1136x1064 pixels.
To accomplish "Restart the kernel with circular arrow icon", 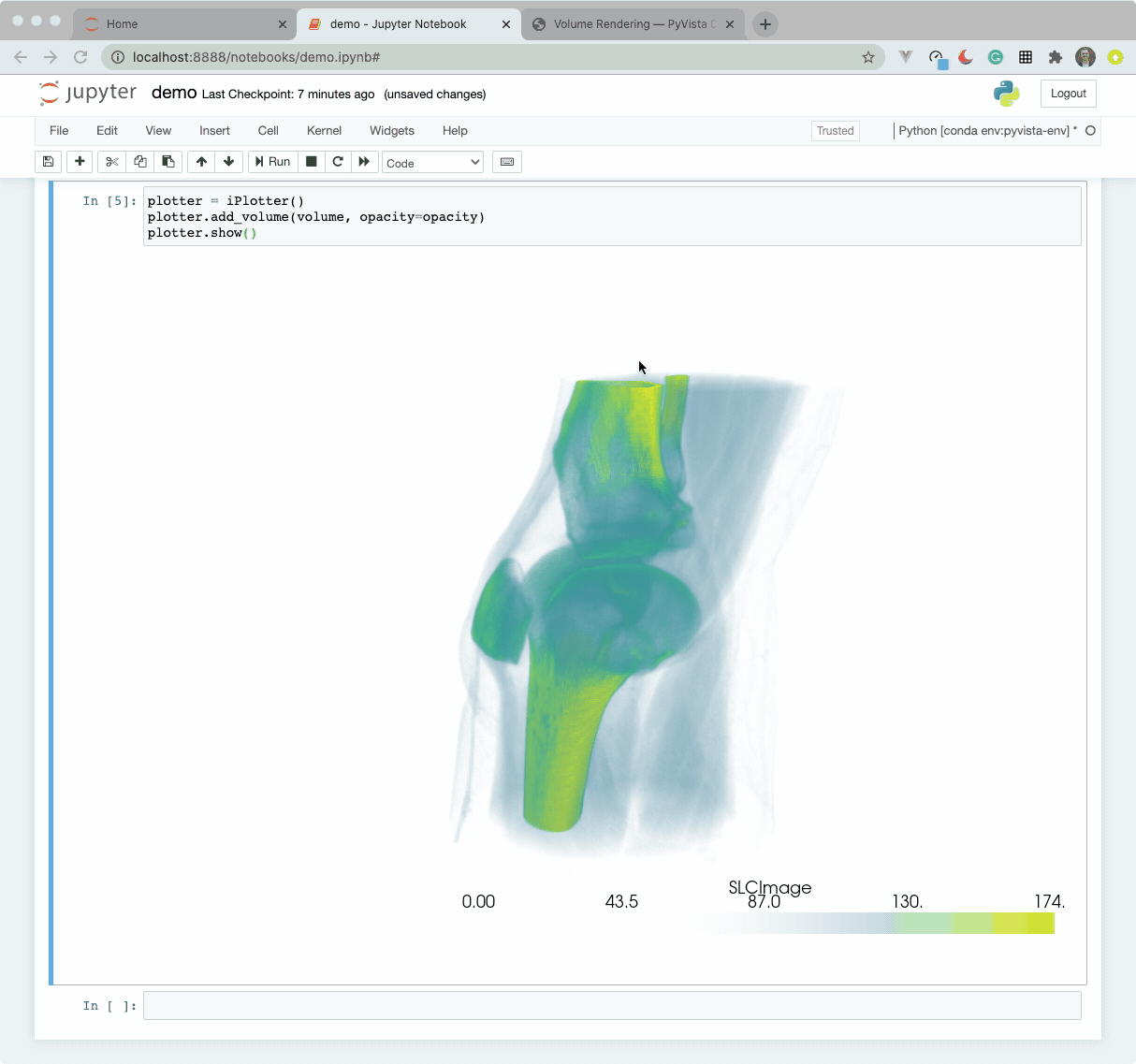I will tap(338, 162).
